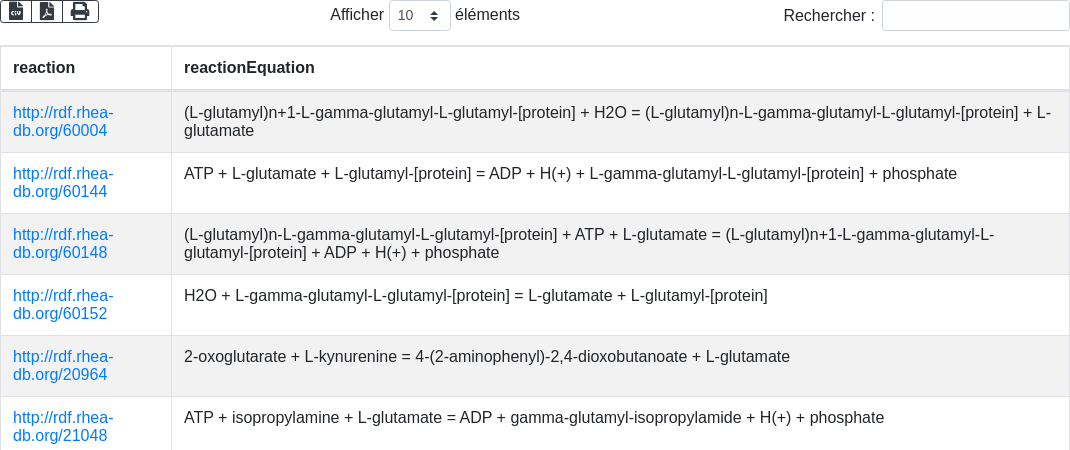Viewport: 1070px width, 450px height.
Task: Click the 'Afficher' label text
Action: click(357, 15)
